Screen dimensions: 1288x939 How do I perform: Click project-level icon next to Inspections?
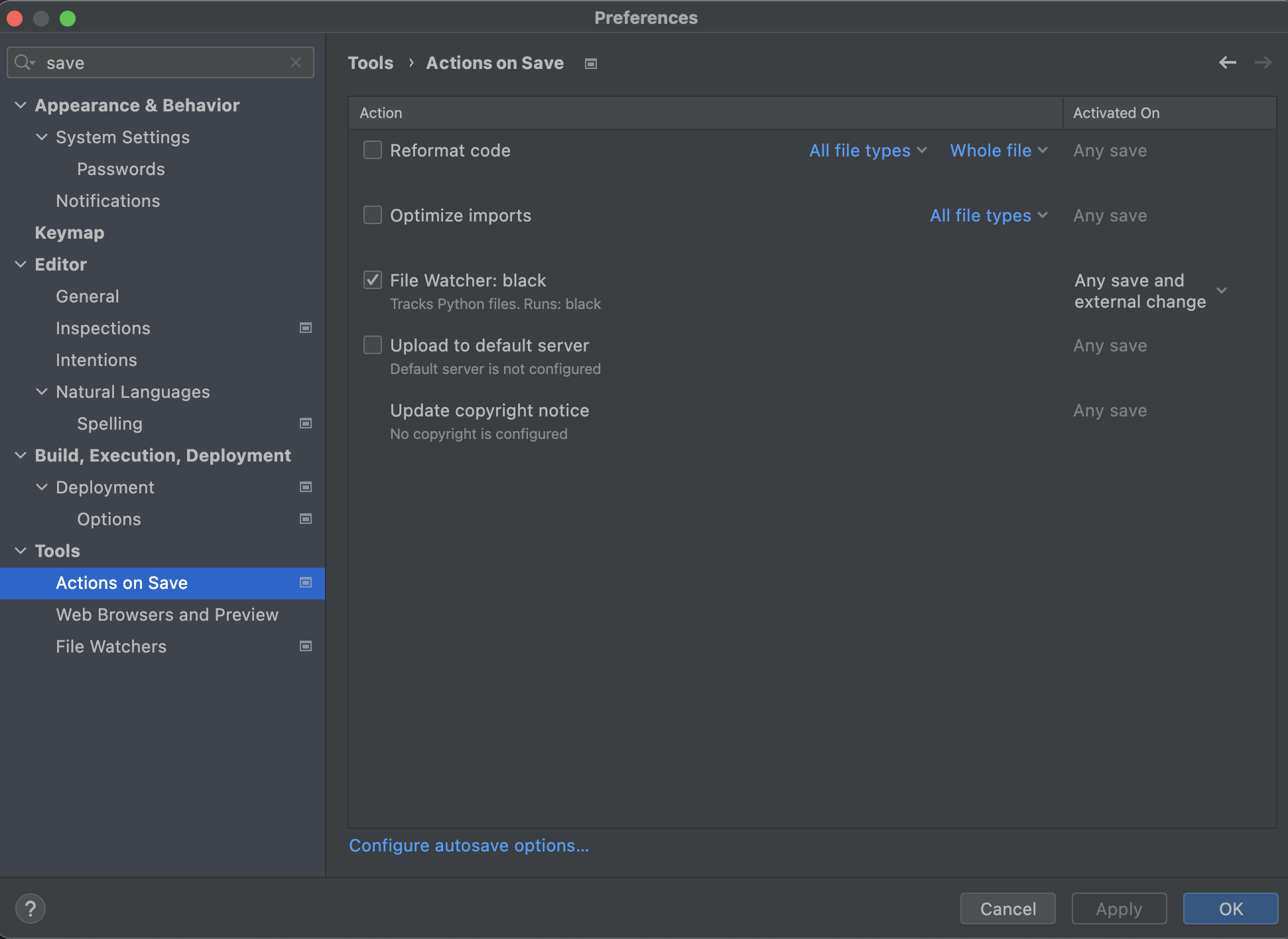click(x=306, y=328)
